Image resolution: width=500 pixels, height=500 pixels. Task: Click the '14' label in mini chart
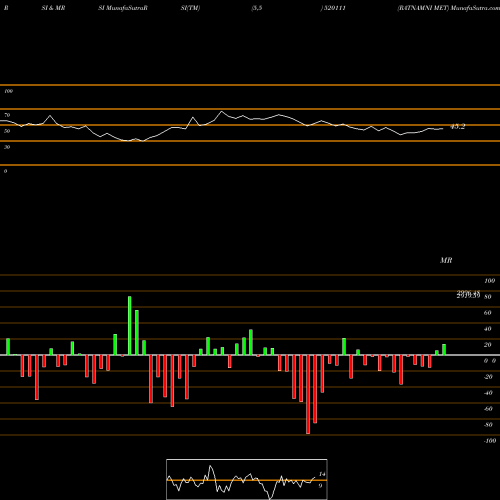pos(322,474)
